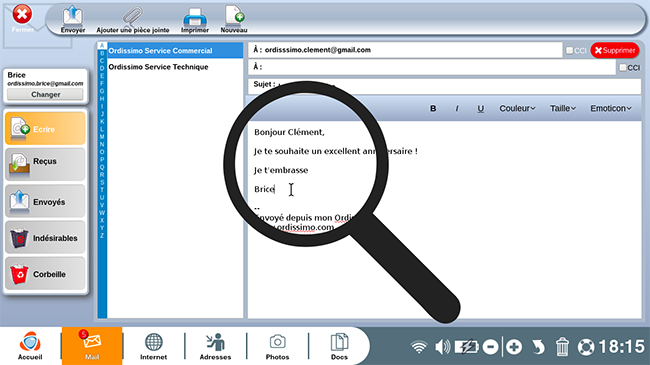This screenshot has height=365, width=650.
Task: Attach a file with Ajouter une pièce jointe
Action: [x=133, y=19]
